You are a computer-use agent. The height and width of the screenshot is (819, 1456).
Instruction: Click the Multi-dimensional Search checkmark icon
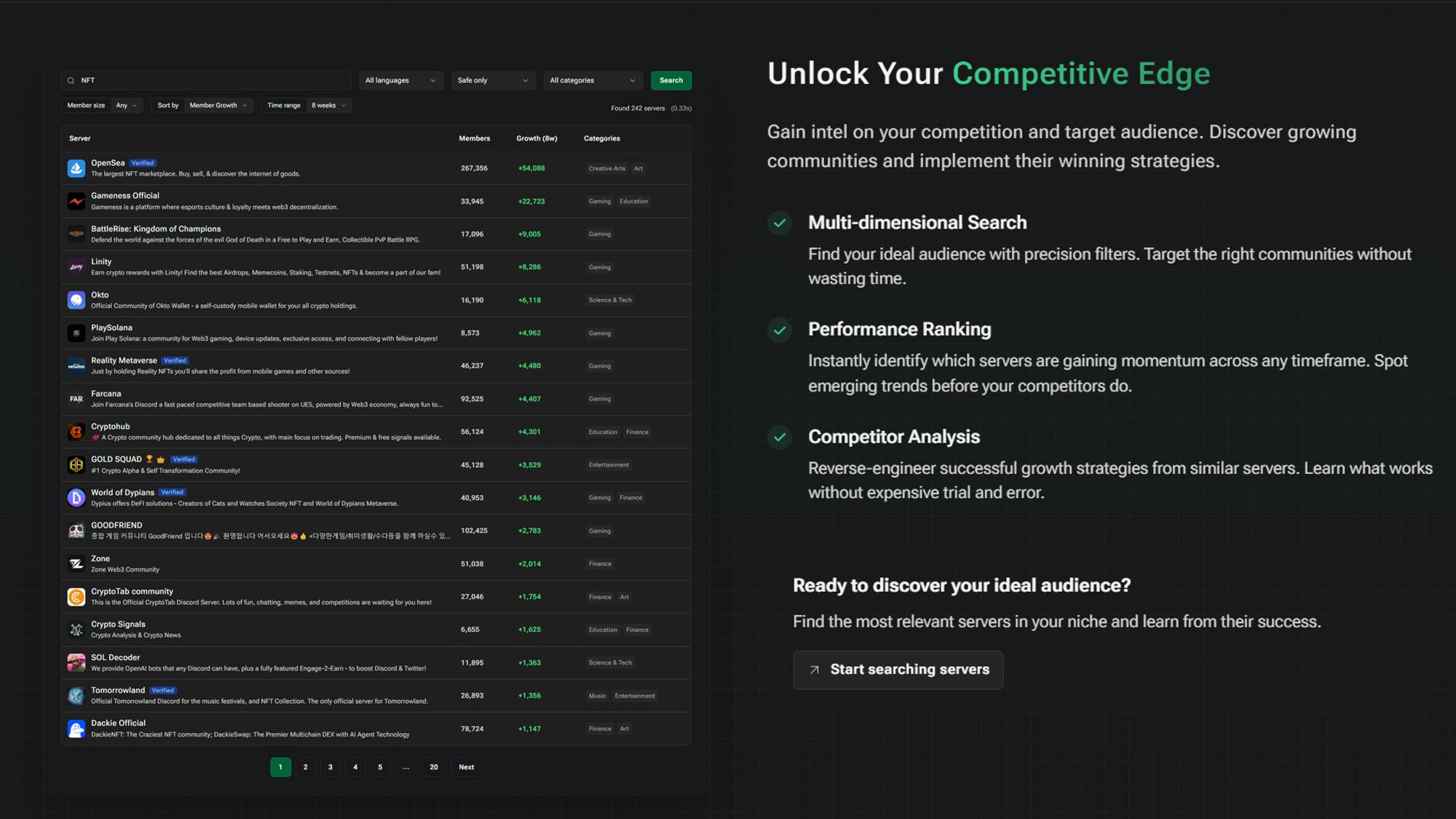click(780, 223)
